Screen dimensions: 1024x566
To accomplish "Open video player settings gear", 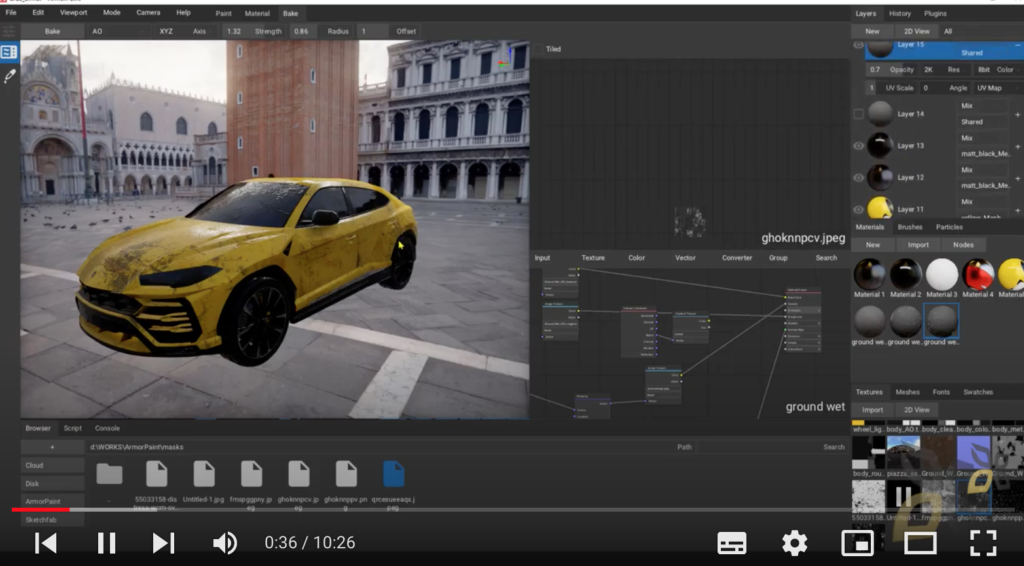I will pyautogui.click(x=795, y=542).
